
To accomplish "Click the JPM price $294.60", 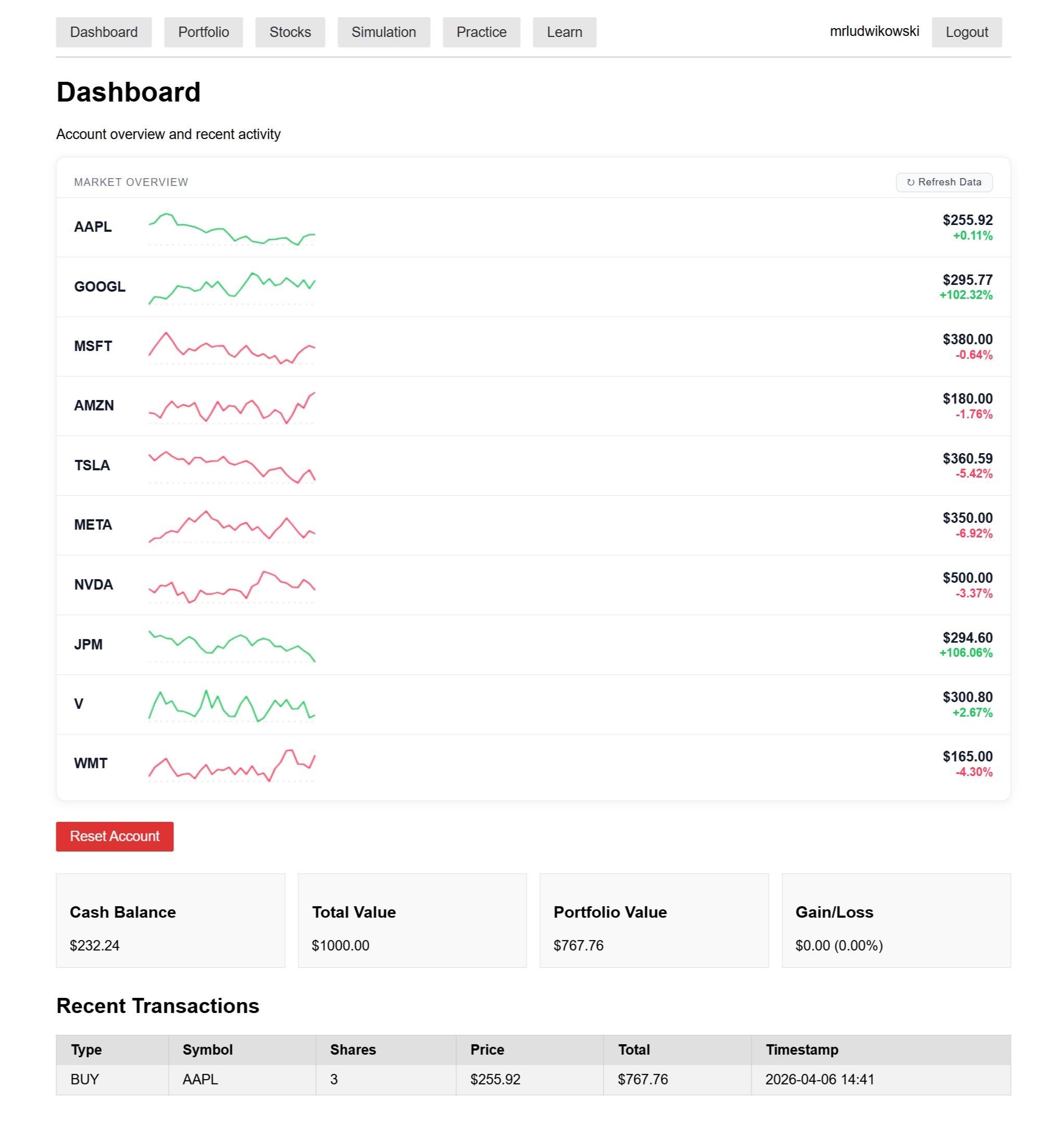I will [968, 637].
